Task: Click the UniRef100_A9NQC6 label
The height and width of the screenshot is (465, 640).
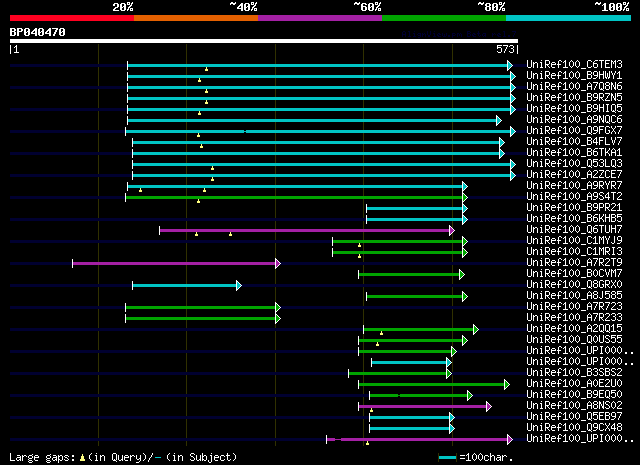Action: [x=574, y=120]
